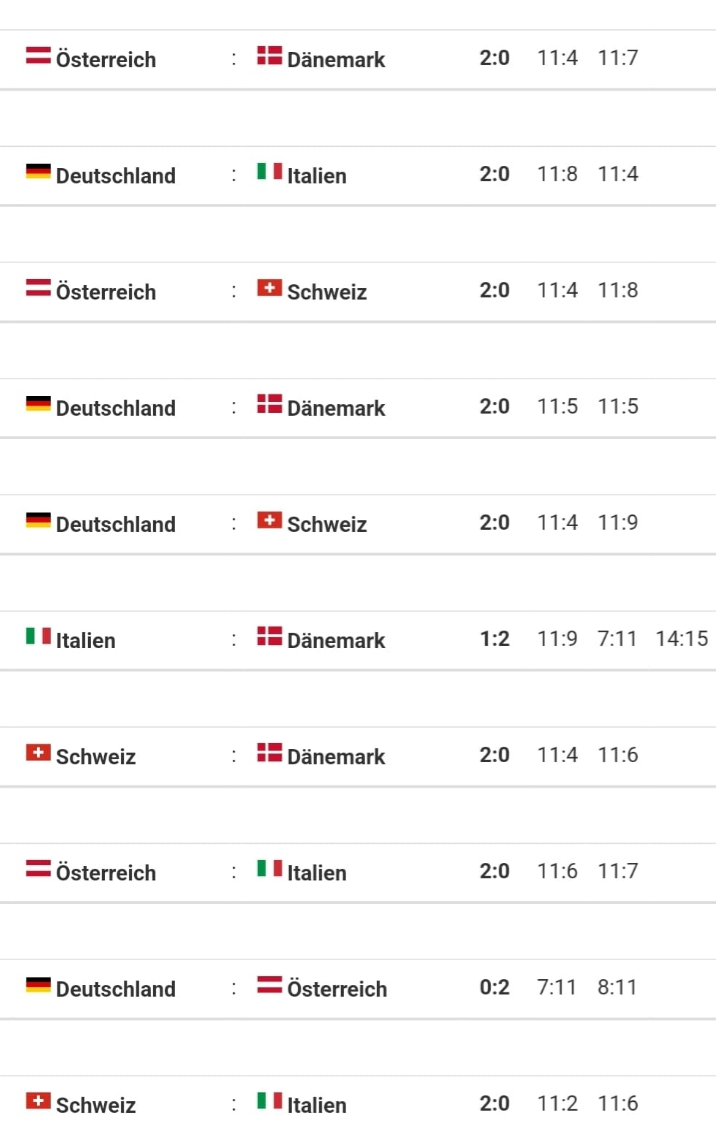Click Denmark flag in Österreich–Dänemark match
The height and width of the screenshot is (1127, 716).
pyautogui.click(x=270, y=55)
